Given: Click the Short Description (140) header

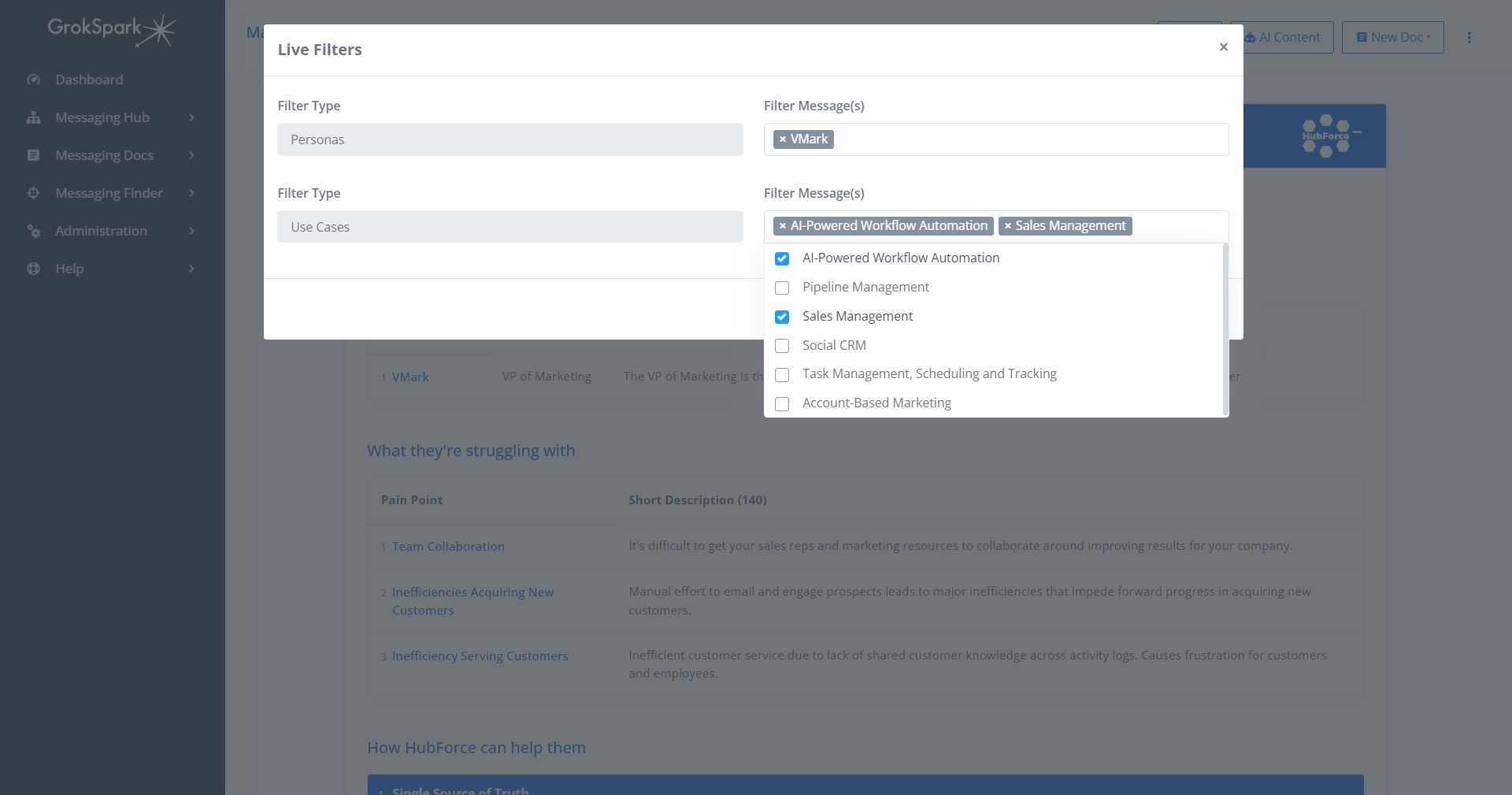Looking at the screenshot, I should pyautogui.click(x=697, y=500).
